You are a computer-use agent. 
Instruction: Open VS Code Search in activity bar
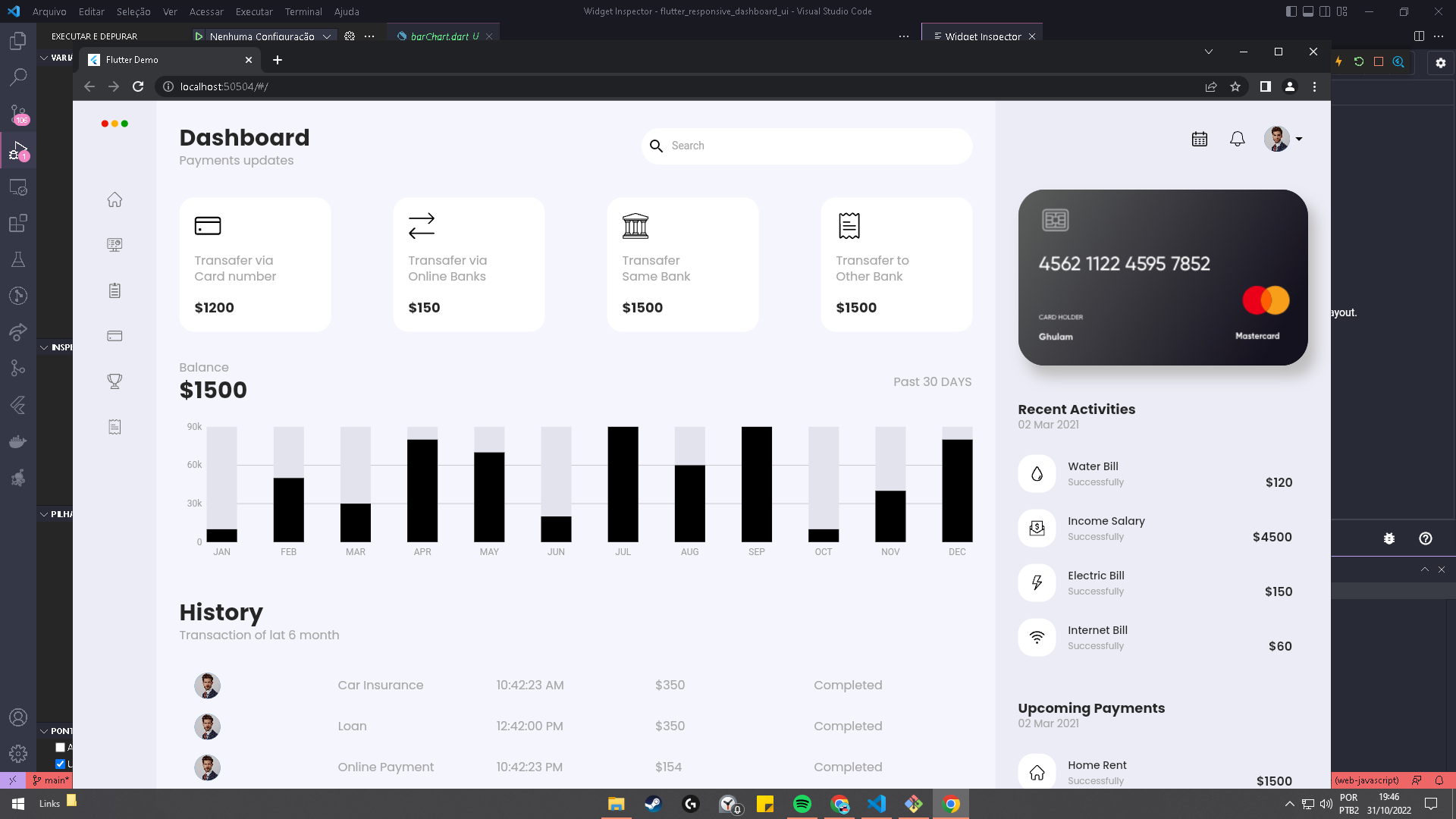18,77
